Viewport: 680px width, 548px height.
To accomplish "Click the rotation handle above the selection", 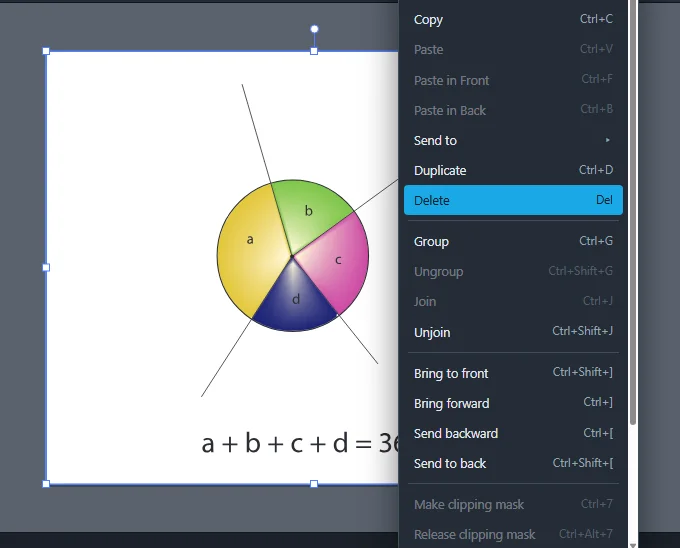I will point(314,29).
